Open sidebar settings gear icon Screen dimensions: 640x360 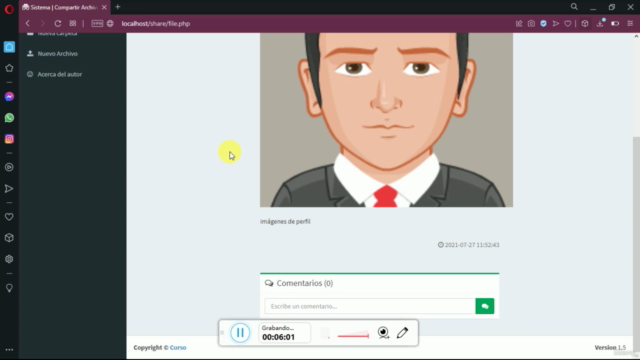pyautogui.click(x=9, y=259)
